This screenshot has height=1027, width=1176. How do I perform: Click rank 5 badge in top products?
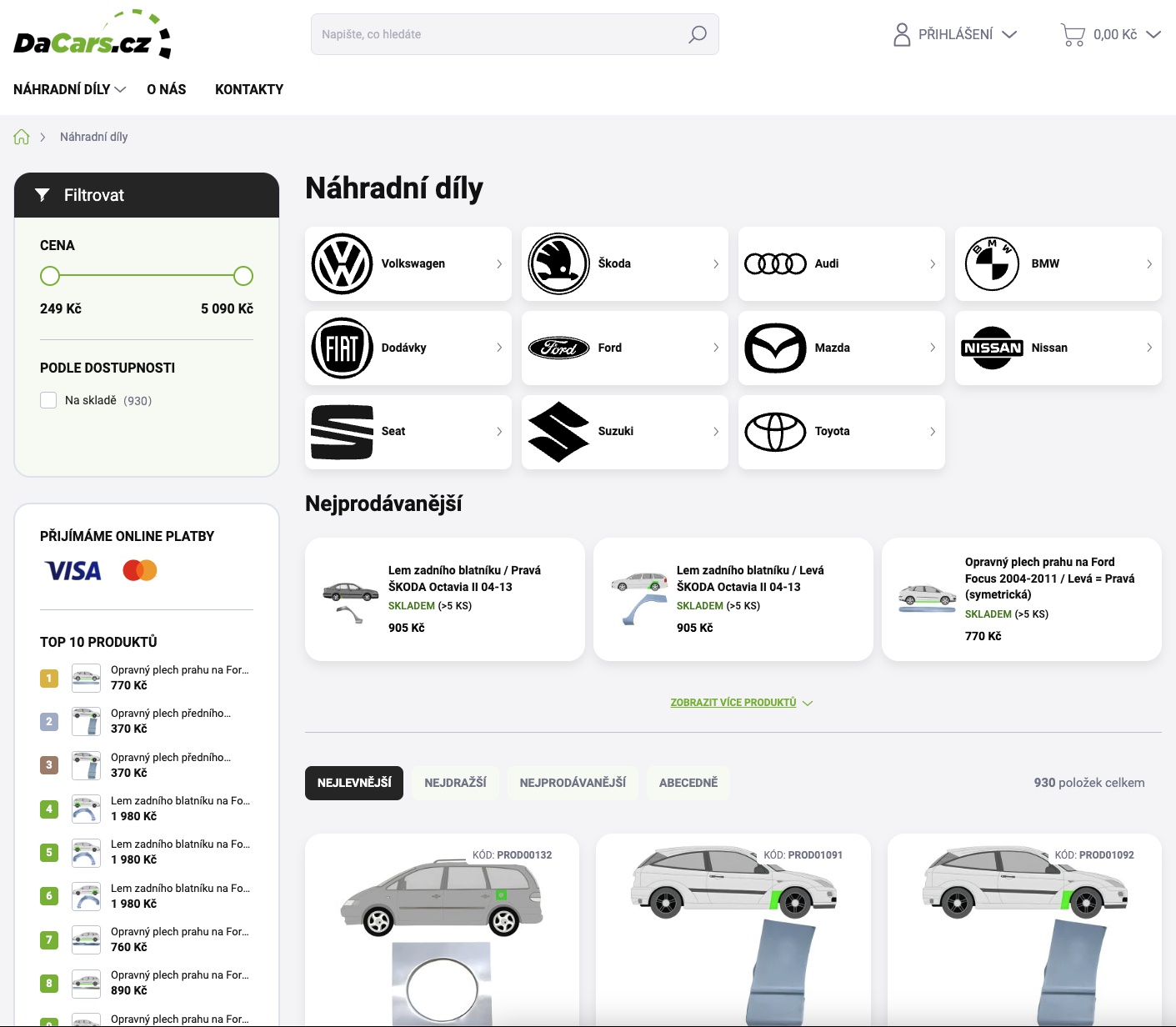(x=49, y=852)
